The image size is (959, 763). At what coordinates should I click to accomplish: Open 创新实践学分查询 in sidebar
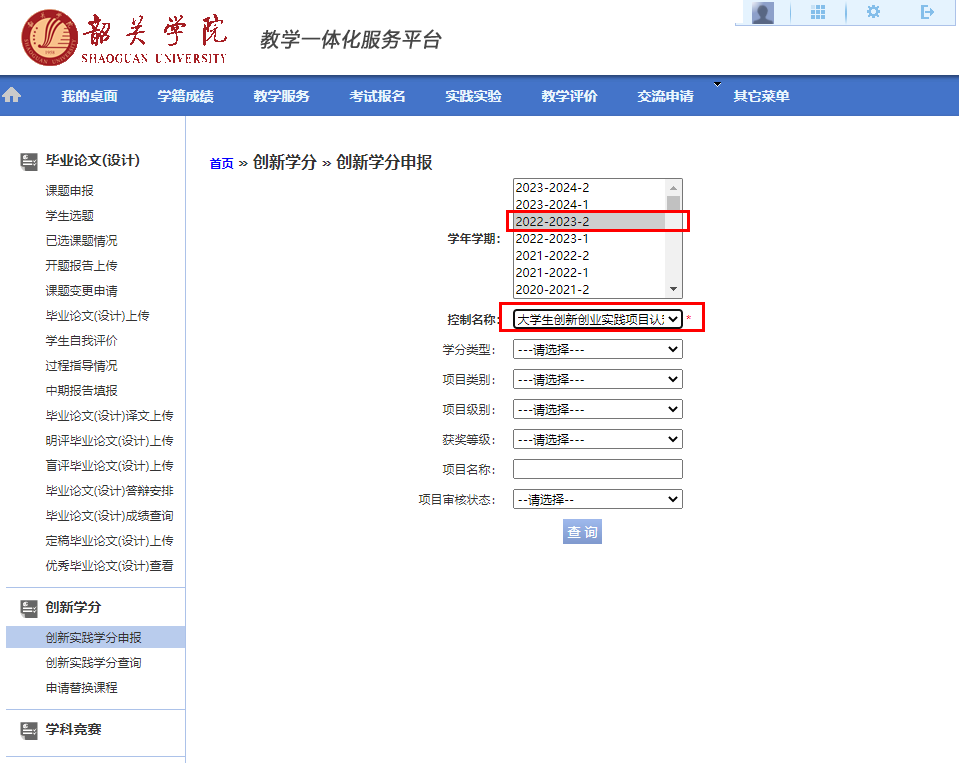coord(93,663)
